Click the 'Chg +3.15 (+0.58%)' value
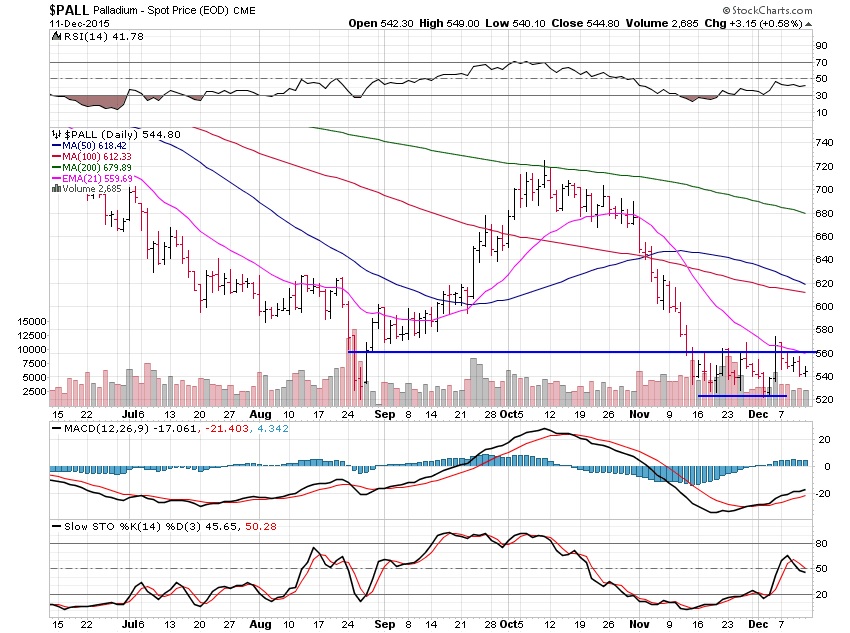This screenshot has width=850, height=633. click(x=754, y=23)
